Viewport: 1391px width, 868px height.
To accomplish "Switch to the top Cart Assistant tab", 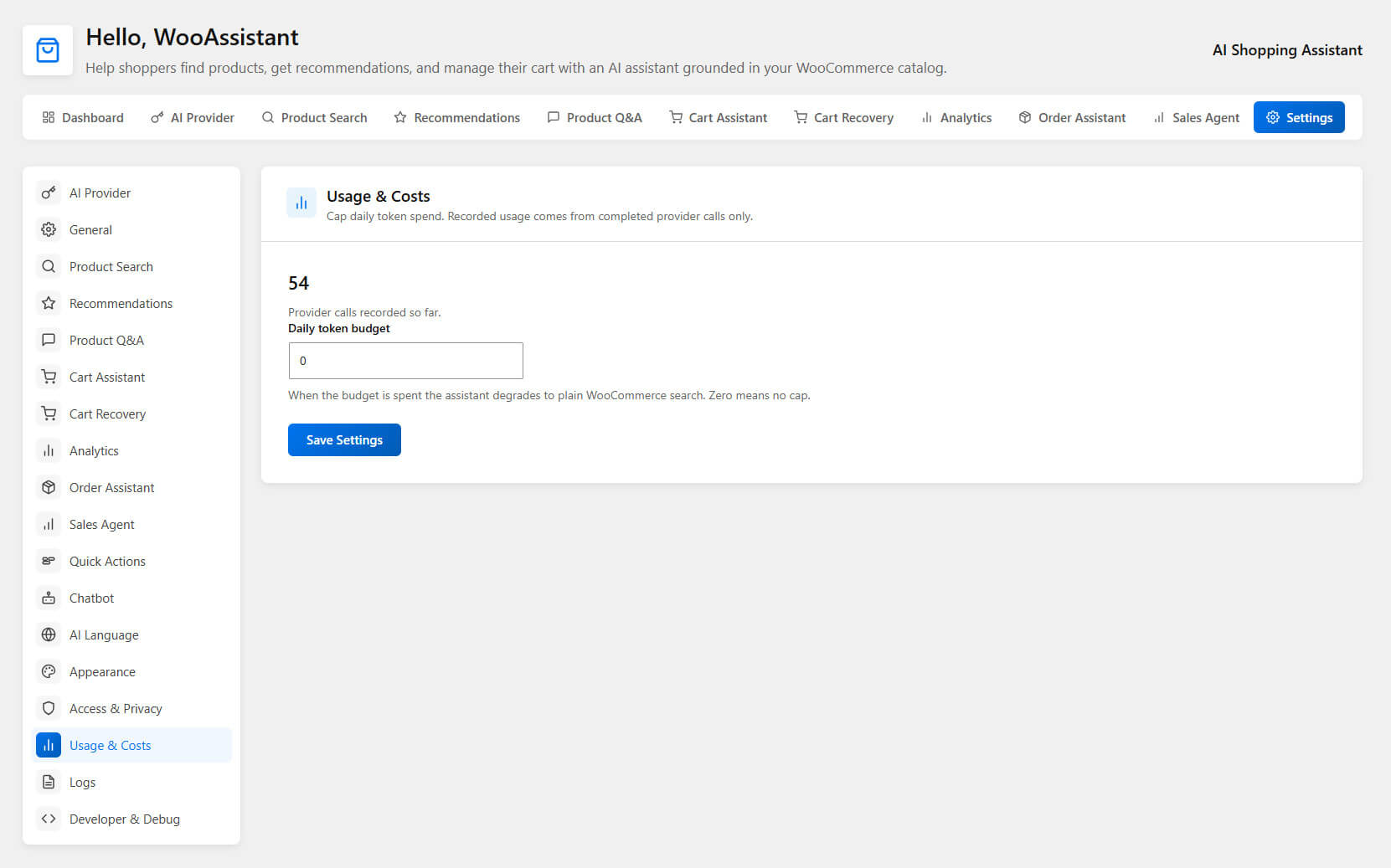I will pos(719,117).
